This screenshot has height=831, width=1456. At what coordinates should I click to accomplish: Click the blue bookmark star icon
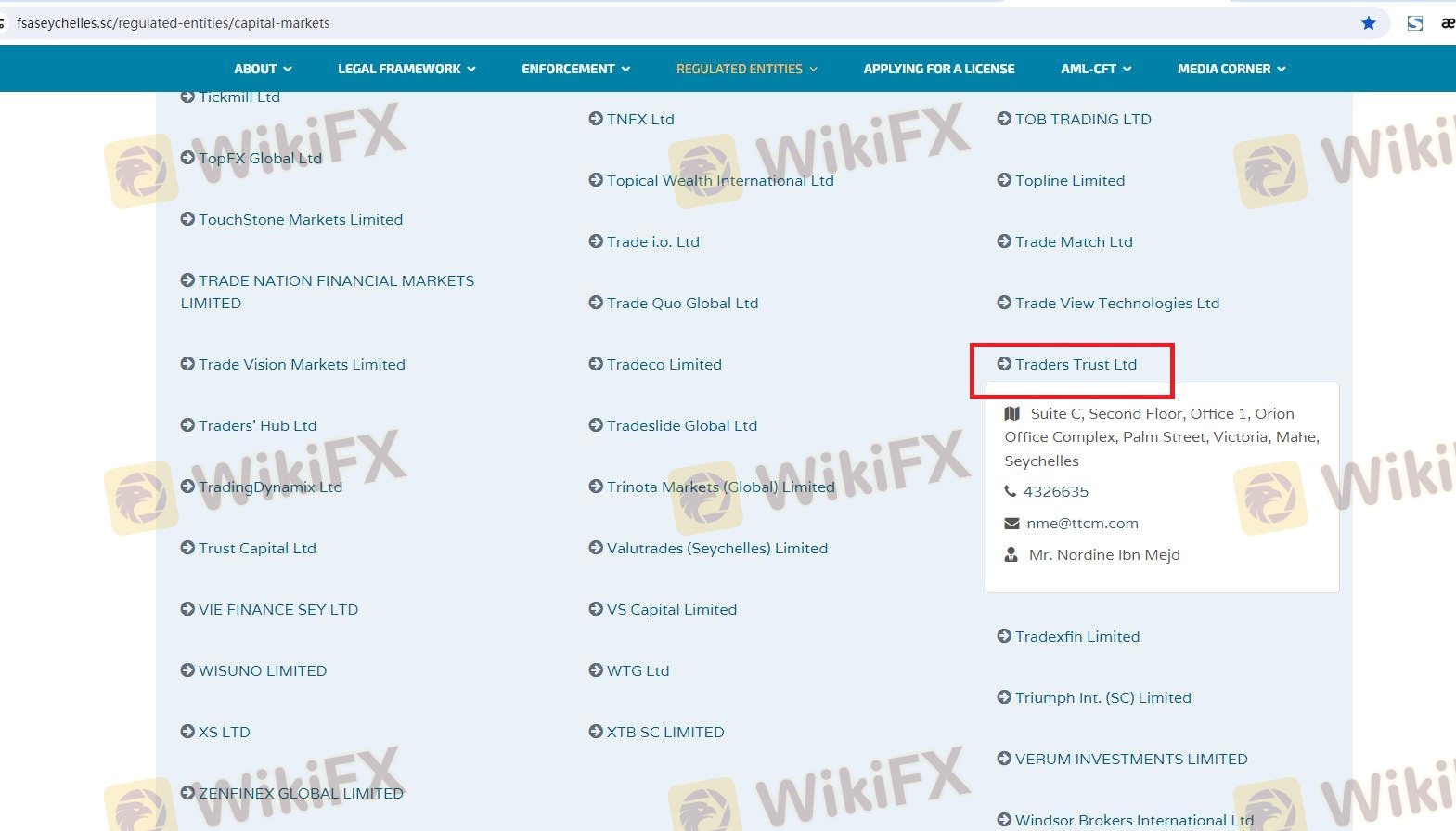pos(1369,23)
